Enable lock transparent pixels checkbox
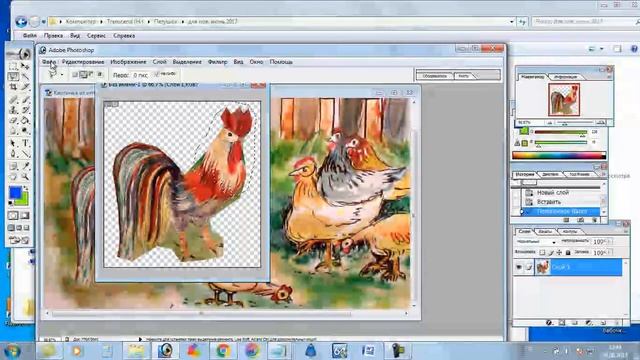This screenshot has height=360, width=640. [542, 253]
